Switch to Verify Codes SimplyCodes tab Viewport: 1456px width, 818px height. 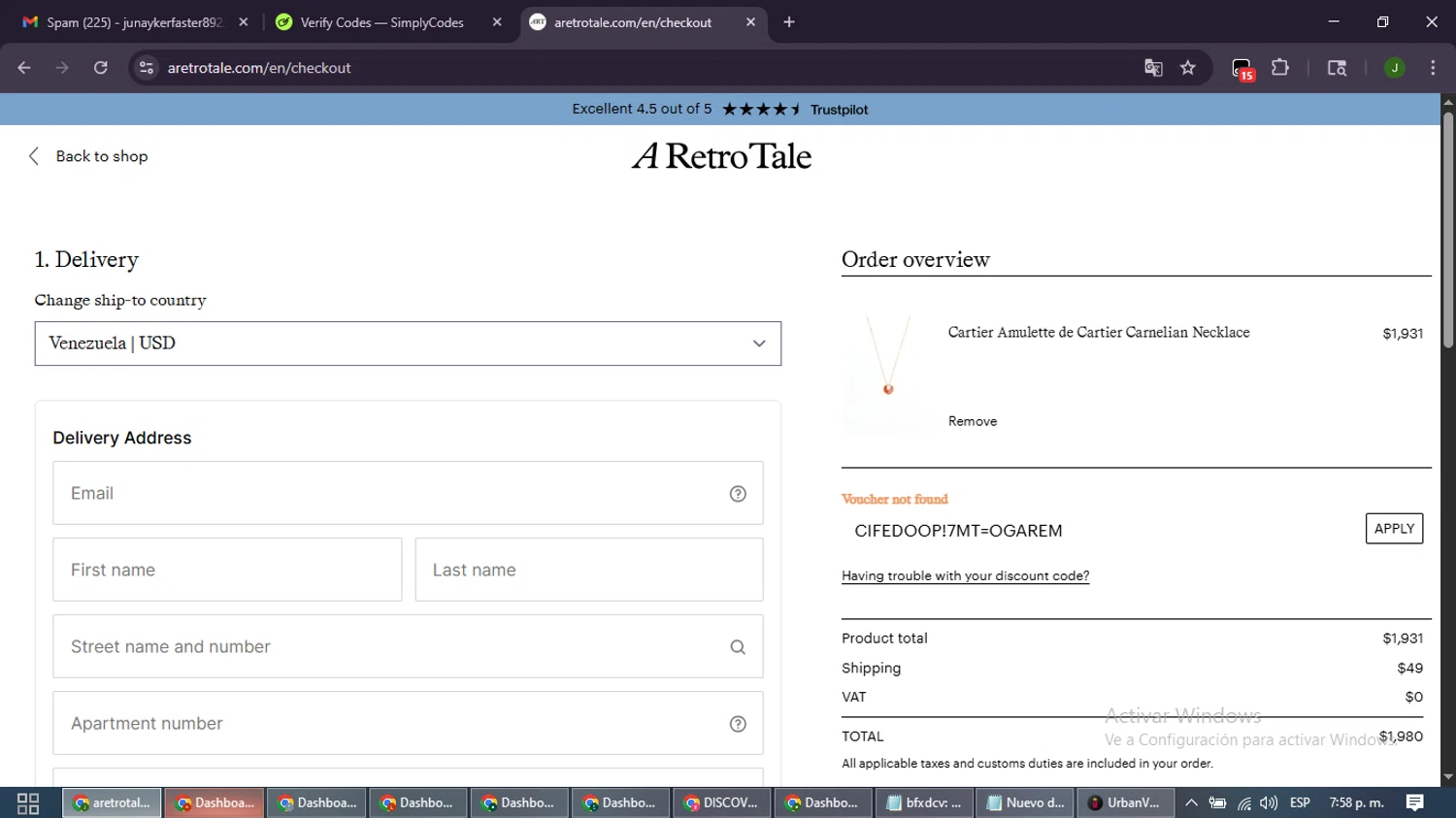click(x=382, y=22)
